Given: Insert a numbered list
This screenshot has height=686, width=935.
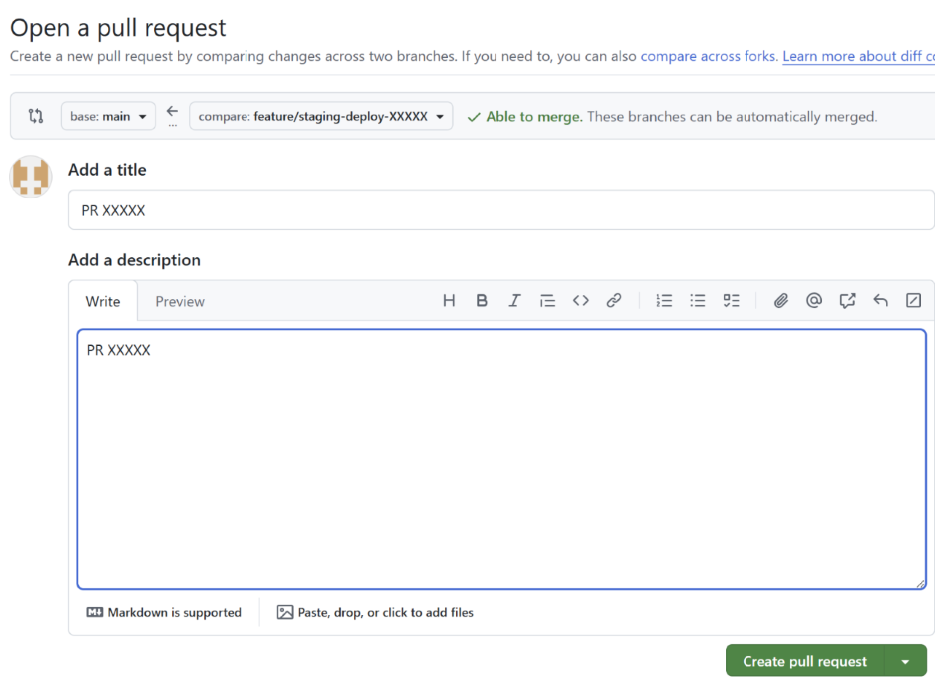Looking at the screenshot, I should [664, 300].
